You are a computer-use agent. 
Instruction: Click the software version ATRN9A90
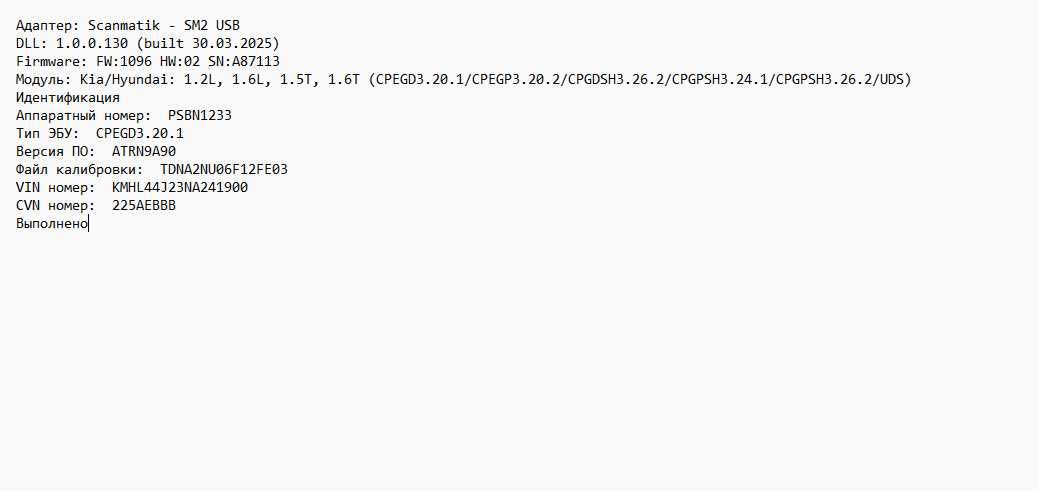pyautogui.click(x=144, y=151)
